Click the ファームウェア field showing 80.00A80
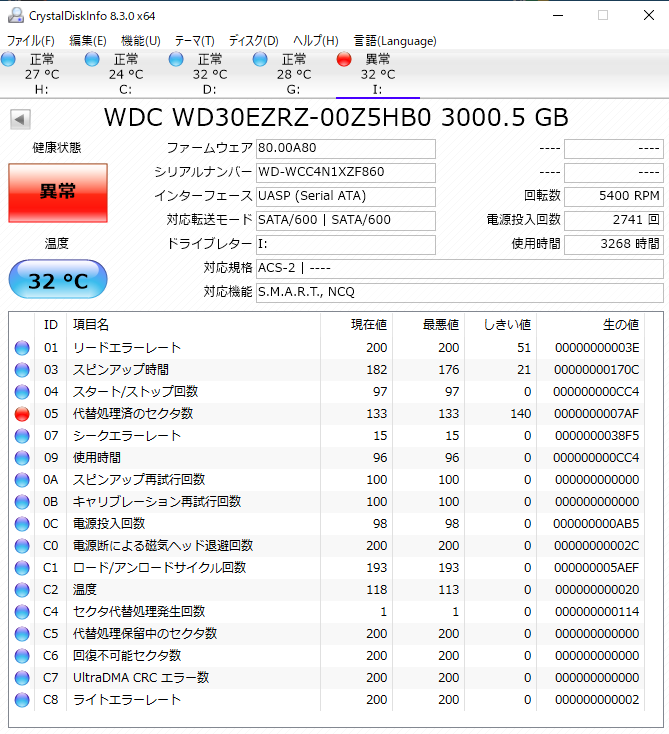 [345, 148]
